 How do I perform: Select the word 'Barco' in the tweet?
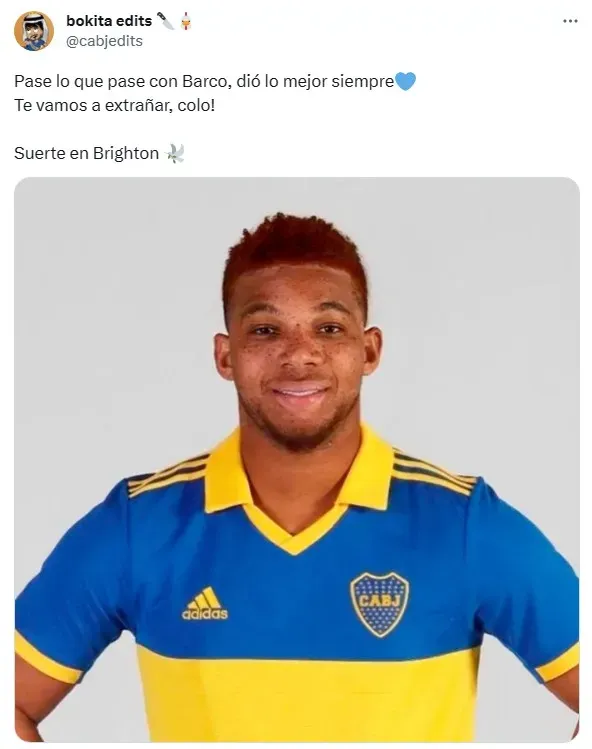pos(204,81)
